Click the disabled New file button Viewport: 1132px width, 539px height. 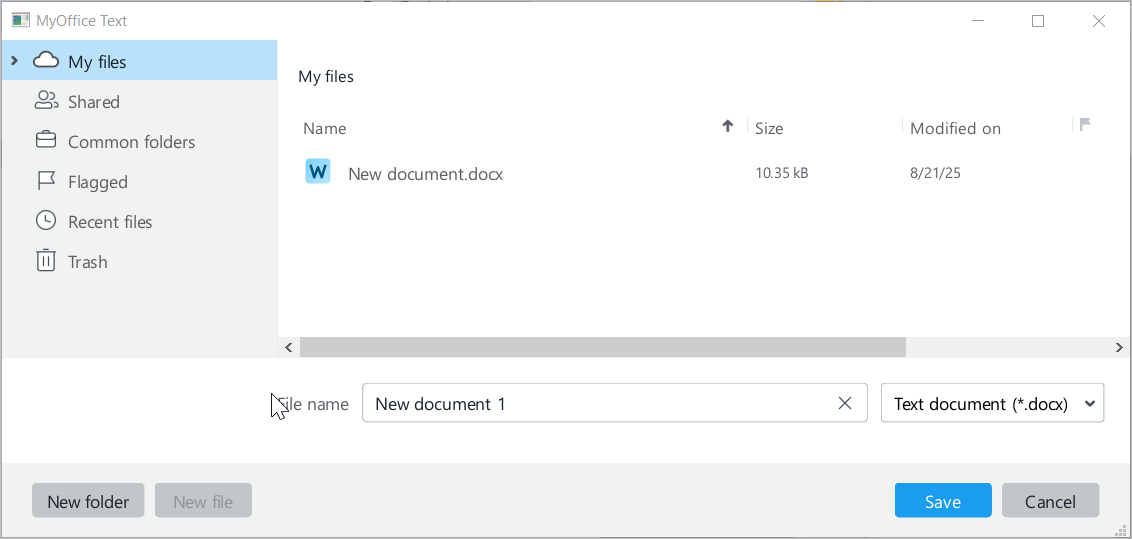tap(203, 501)
